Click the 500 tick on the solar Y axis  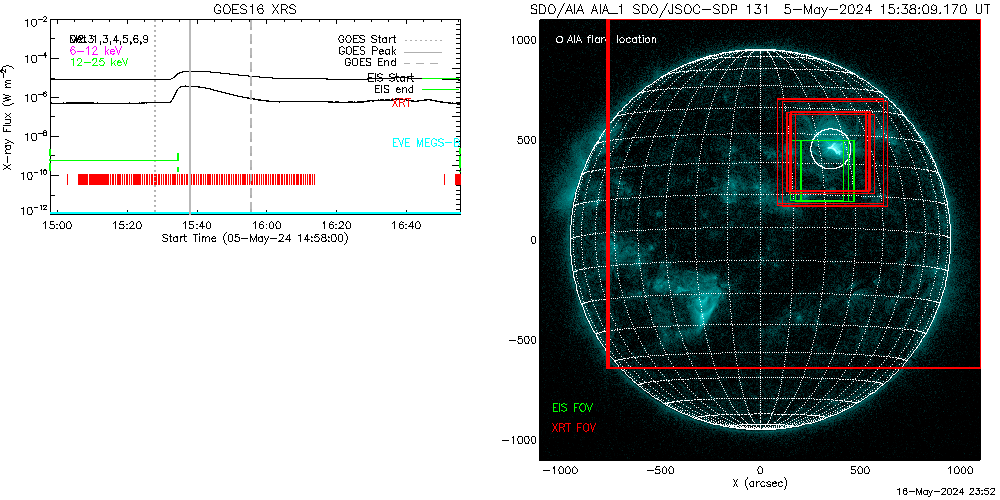[x=526, y=140]
